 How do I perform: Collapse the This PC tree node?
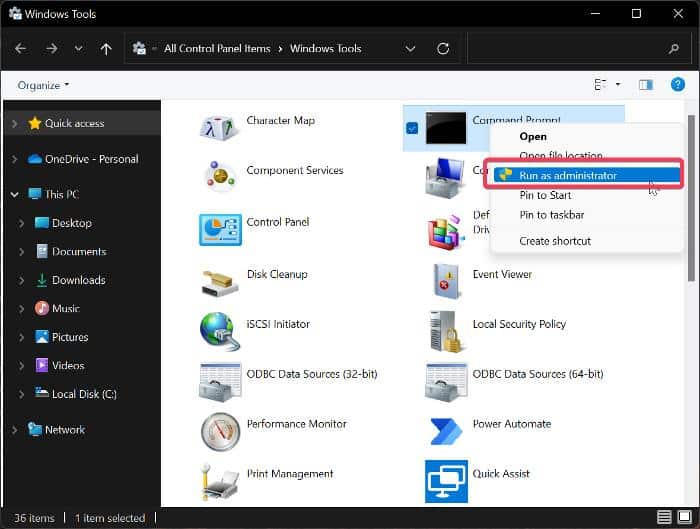tap(14, 194)
